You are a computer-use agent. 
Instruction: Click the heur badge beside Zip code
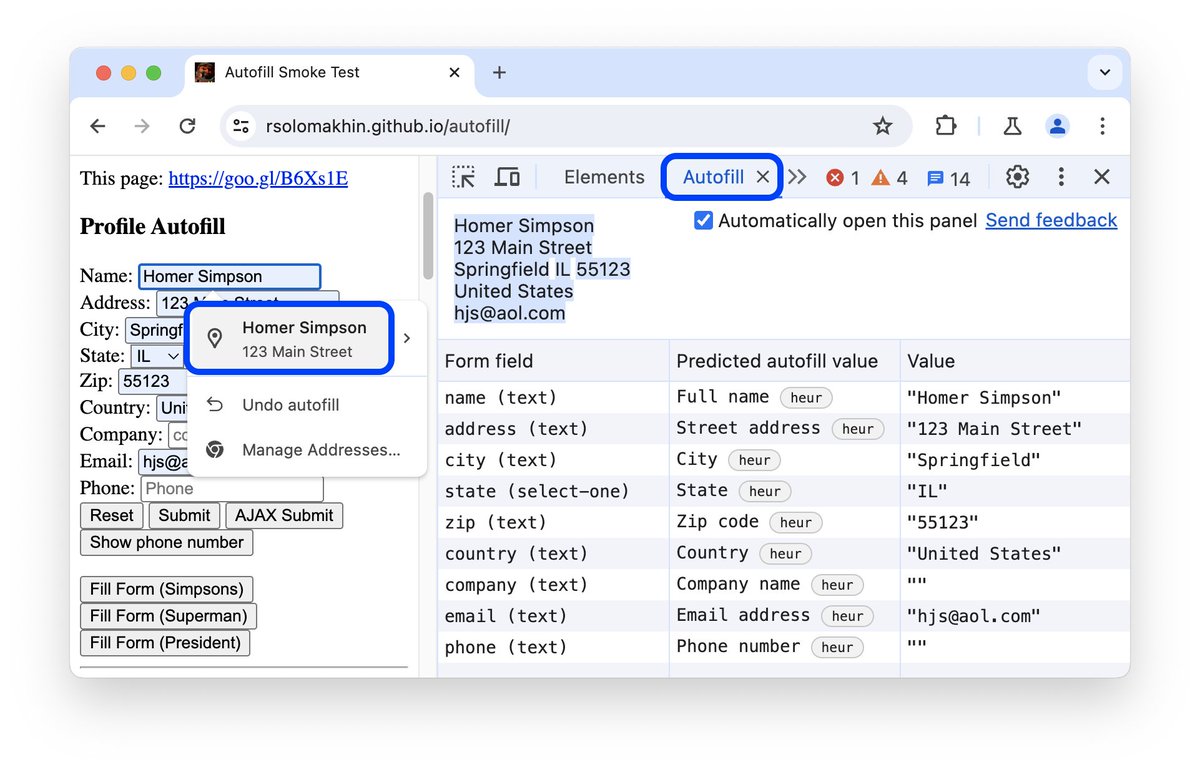point(796,523)
